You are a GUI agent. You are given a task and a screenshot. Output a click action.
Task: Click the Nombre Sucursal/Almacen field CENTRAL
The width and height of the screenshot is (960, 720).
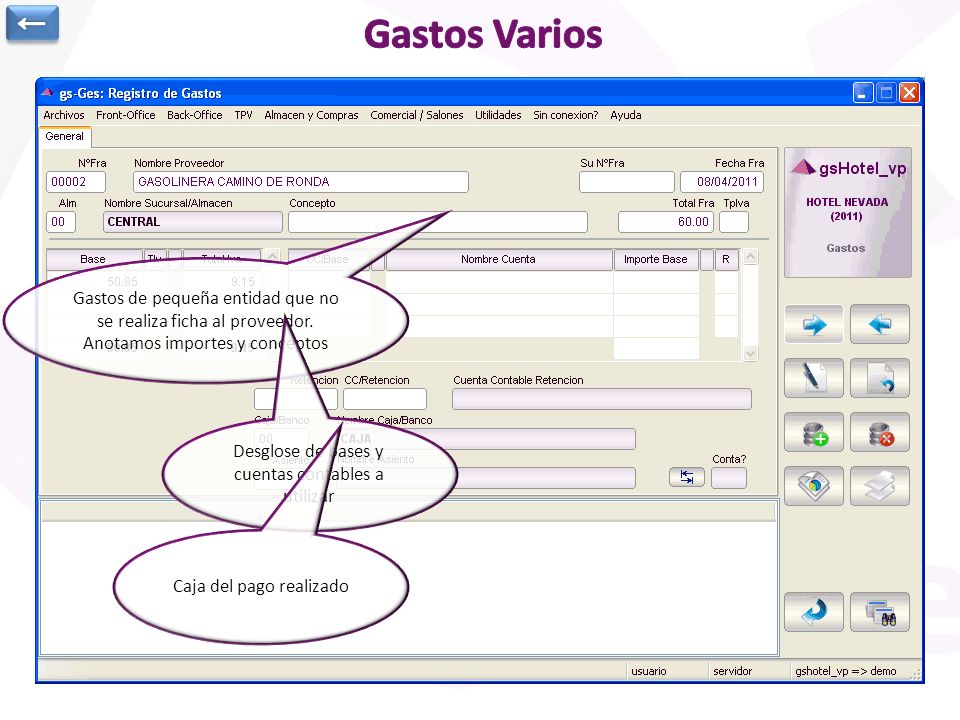[193, 222]
